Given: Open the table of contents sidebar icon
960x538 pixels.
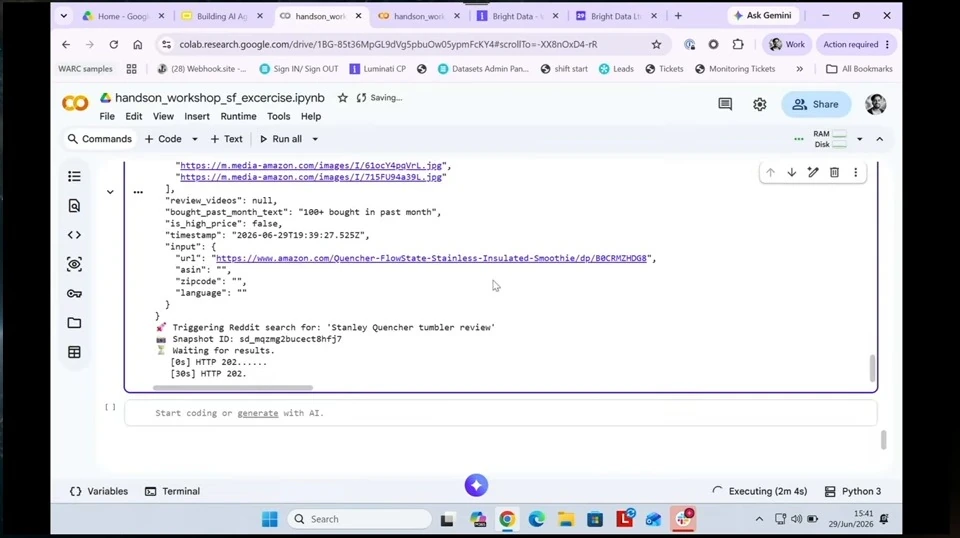Looking at the screenshot, I should pos(74,176).
